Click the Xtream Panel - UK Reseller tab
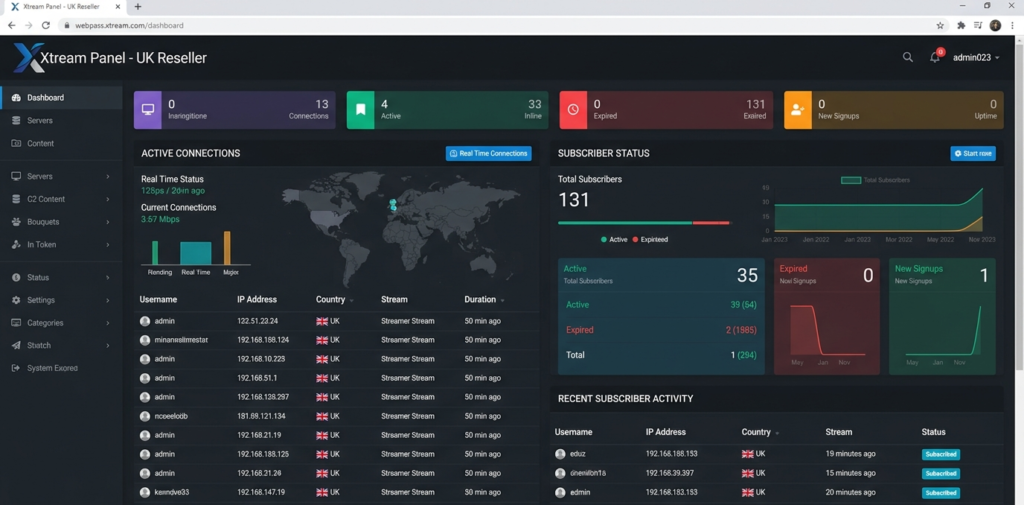 [x=63, y=7]
